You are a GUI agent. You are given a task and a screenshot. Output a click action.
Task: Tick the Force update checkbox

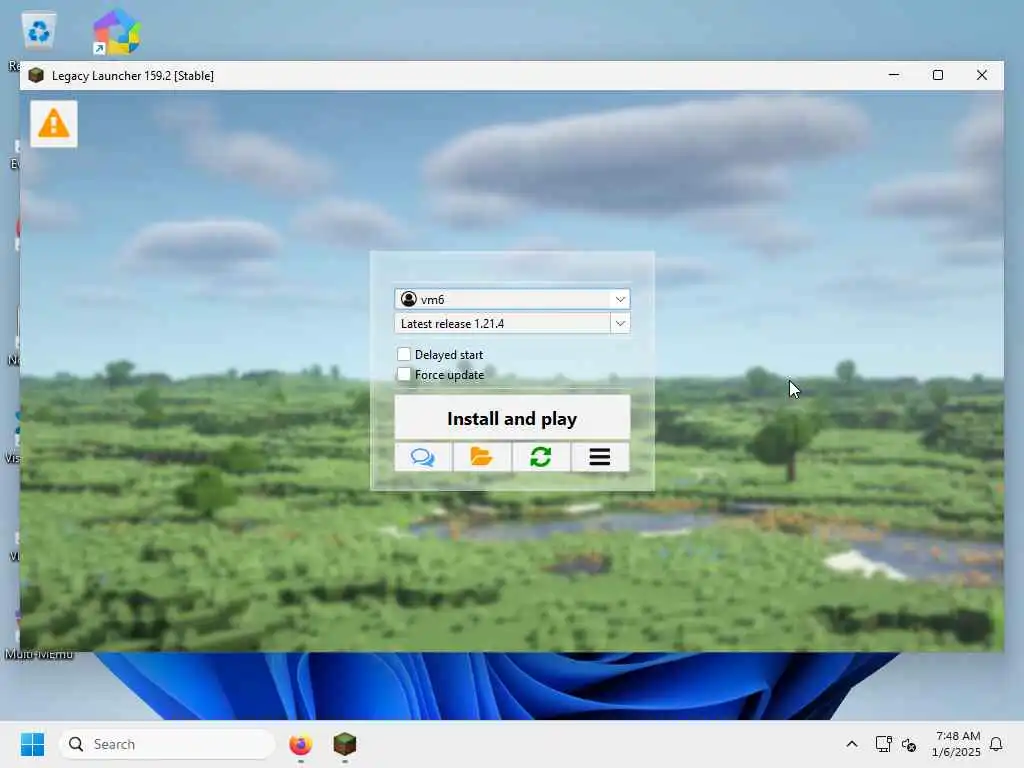404,374
